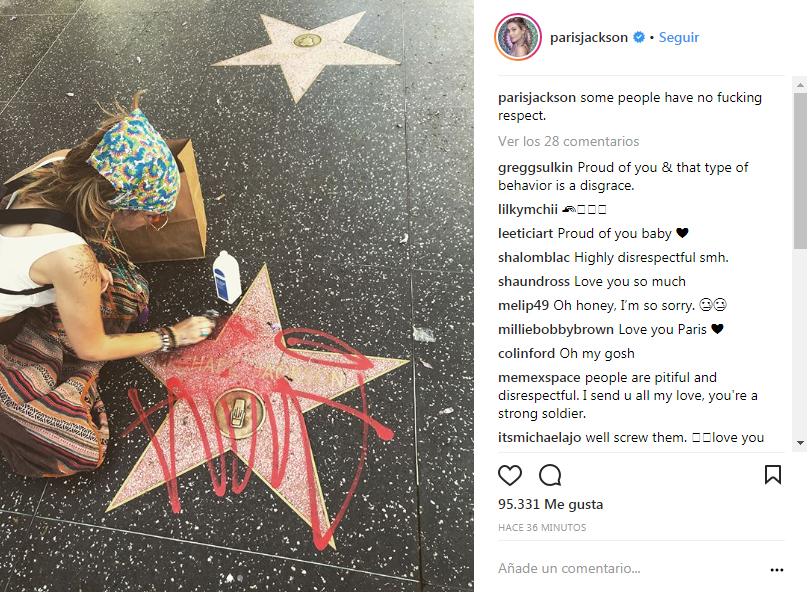Click the scrollbar up arrow in comments
This screenshot has width=807, height=592.
(800, 84)
